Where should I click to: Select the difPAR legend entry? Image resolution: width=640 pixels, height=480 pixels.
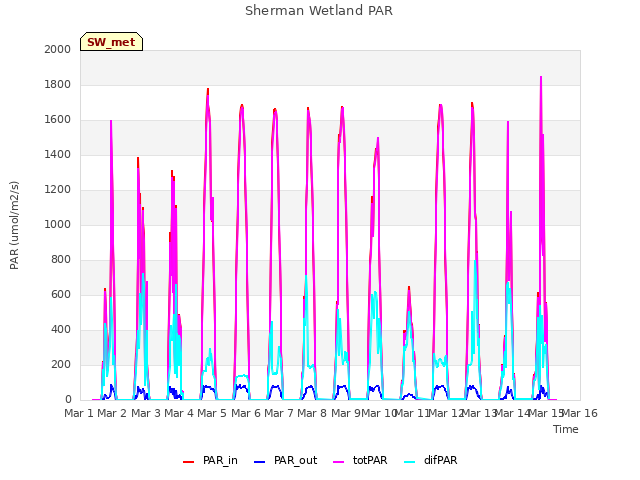click(x=431, y=460)
